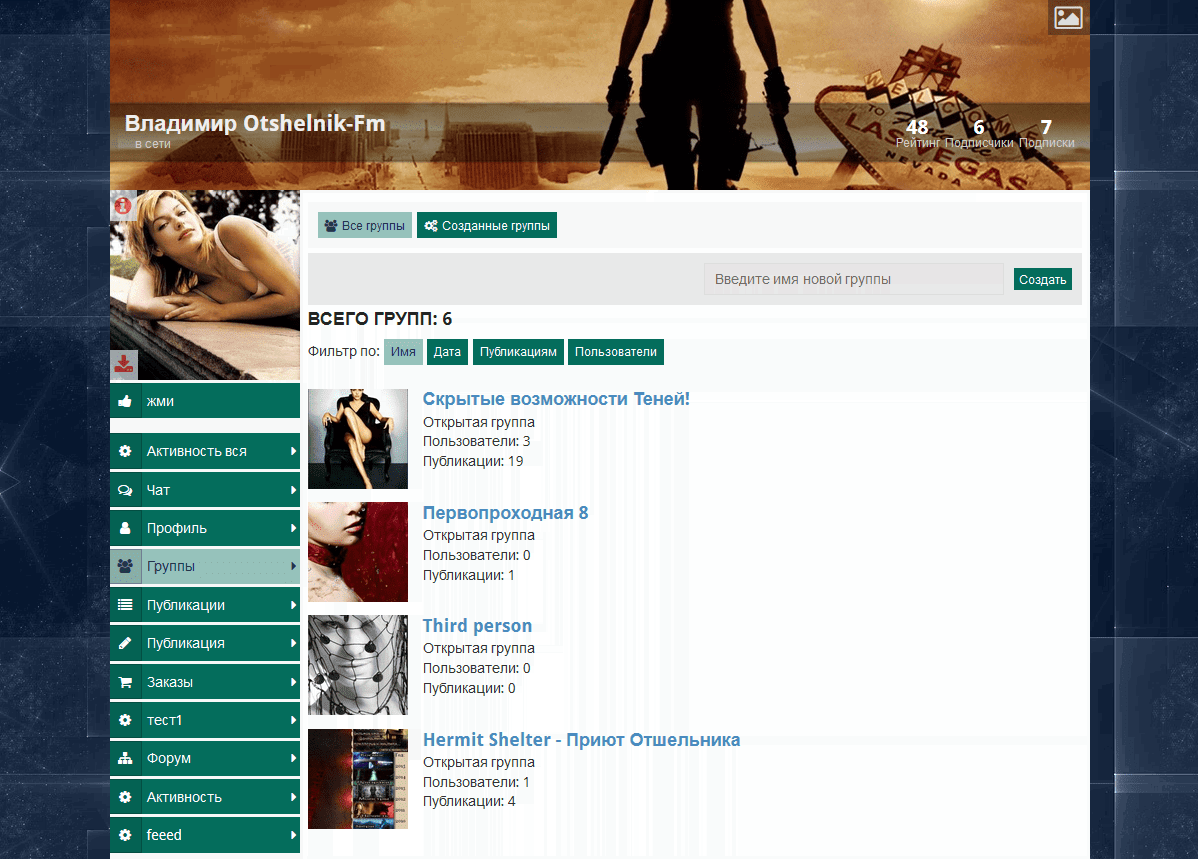
Task: Switch to Созданные группы tab
Action: (x=487, y=226)
